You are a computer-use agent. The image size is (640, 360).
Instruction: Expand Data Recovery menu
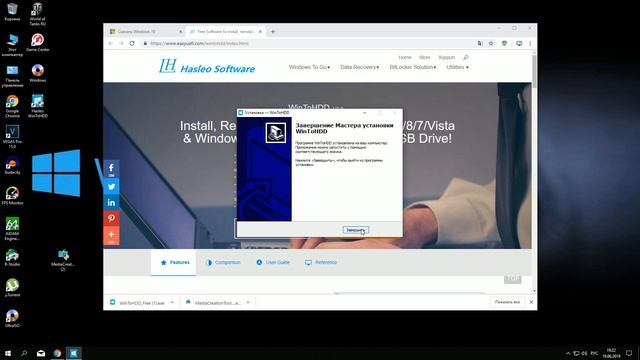point(360,67)
